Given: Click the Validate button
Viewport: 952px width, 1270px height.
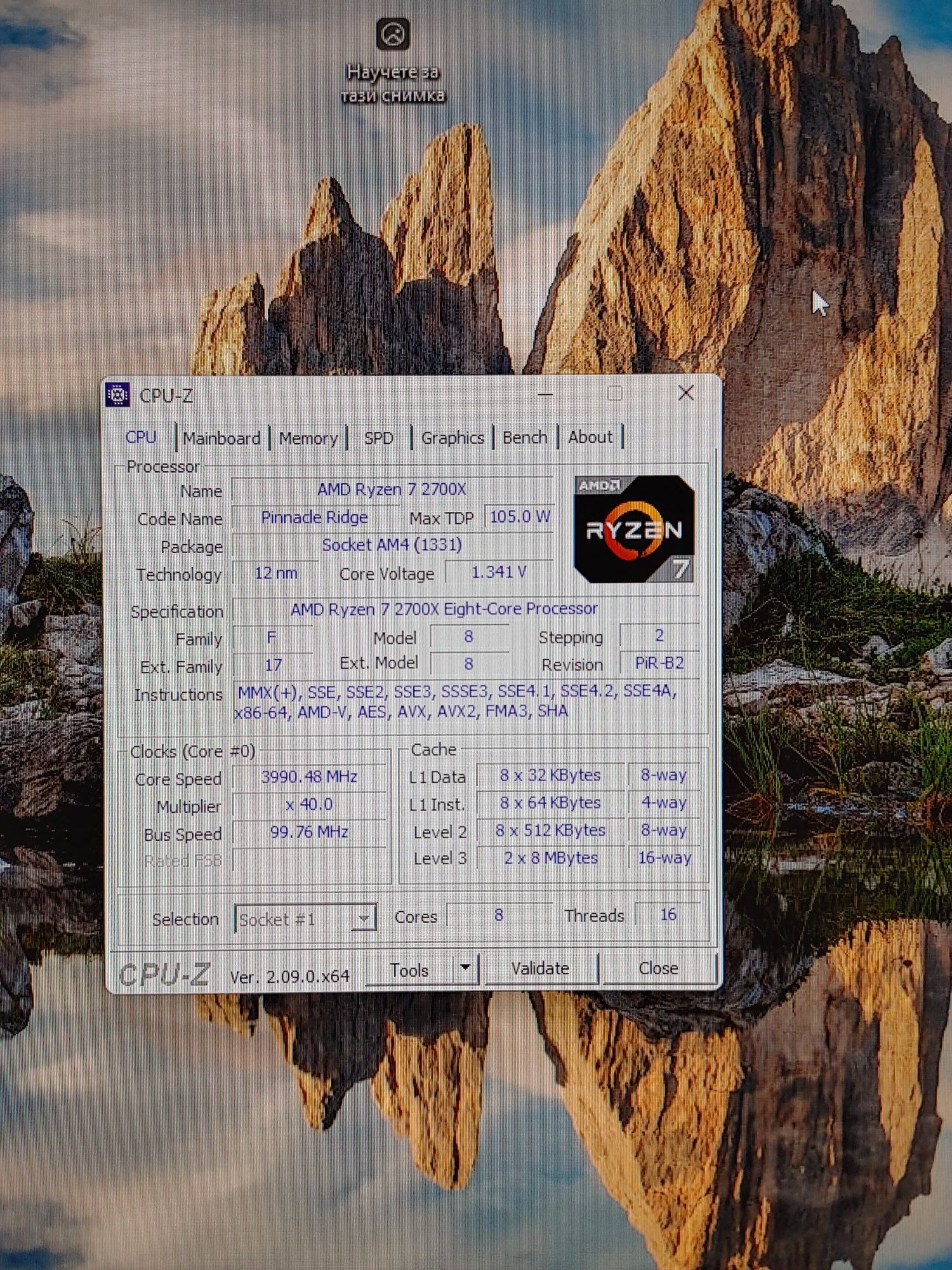Looking at the screenshot, I should pyautogui.click(x=541, y=968).
